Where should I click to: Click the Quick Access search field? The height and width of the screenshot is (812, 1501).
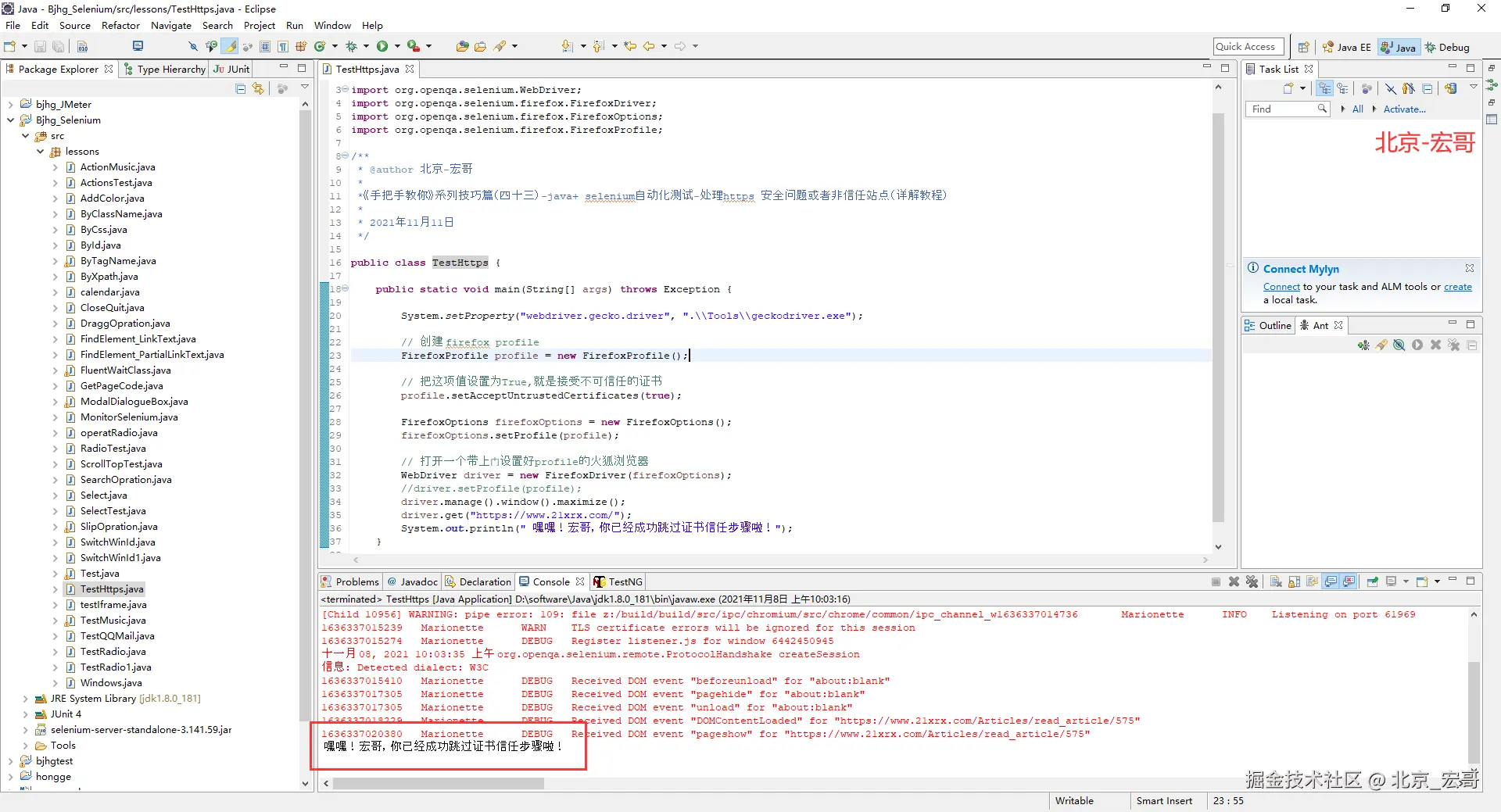coord(1248,47)
